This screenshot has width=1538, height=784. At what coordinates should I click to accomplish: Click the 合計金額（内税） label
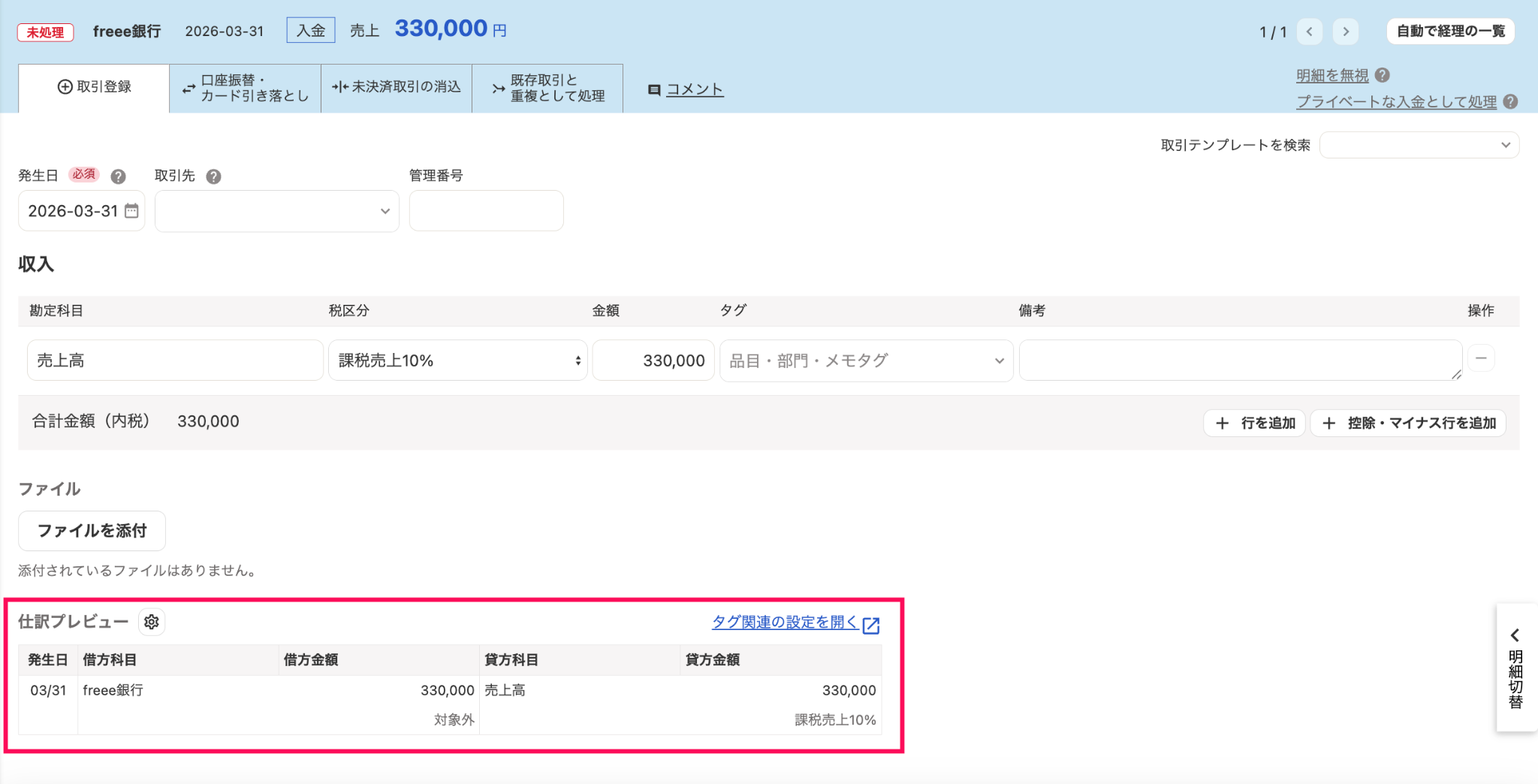[x=91, y=421]
